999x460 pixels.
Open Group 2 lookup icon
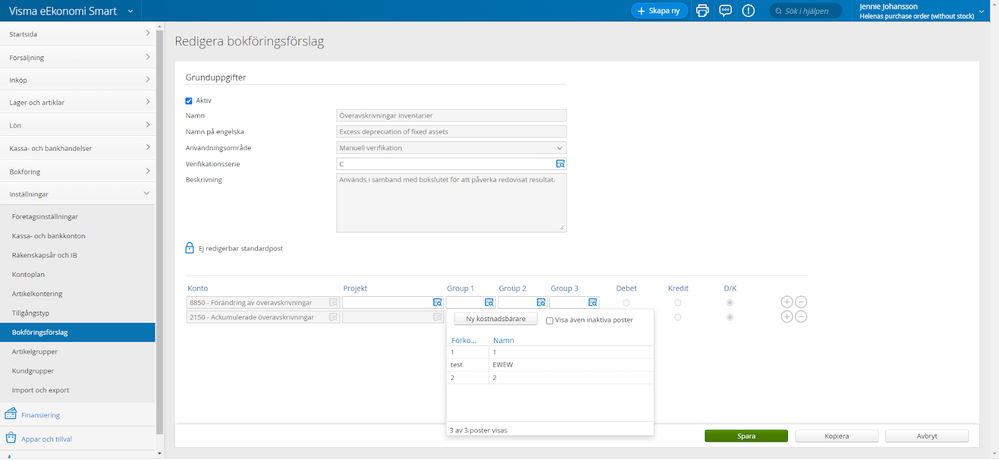(x=540, y=302)
